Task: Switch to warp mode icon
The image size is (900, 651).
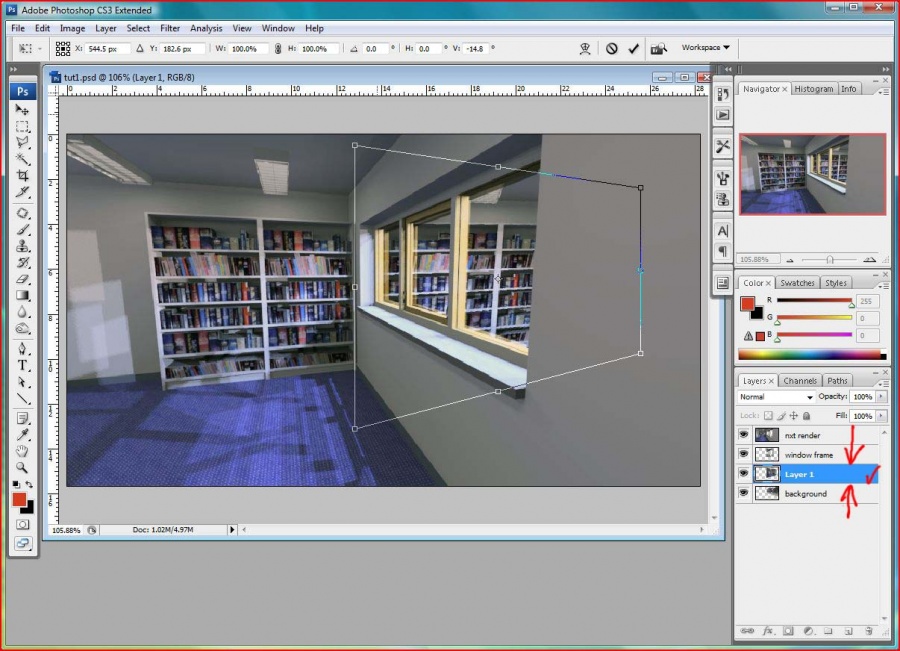Action: coord(585,48)
